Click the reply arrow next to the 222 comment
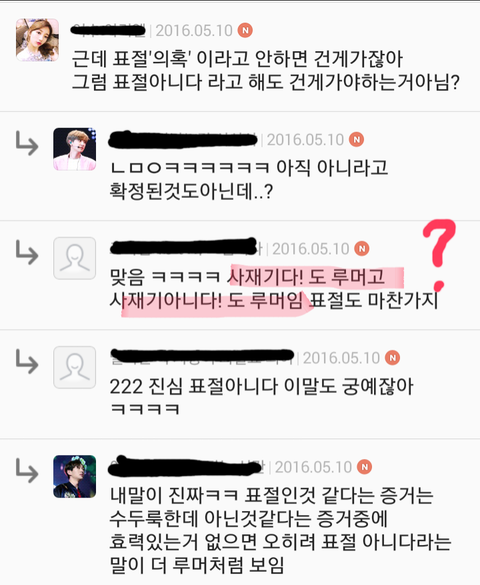The image size is (480, 585). (27, 362)
